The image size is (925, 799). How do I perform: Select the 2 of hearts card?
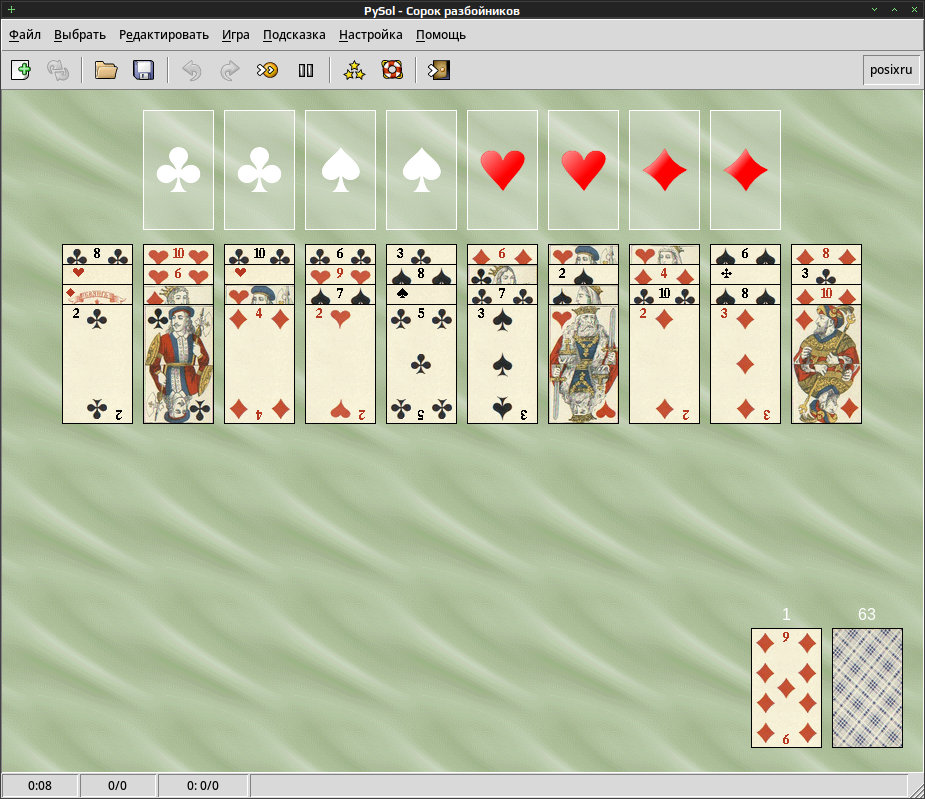340,364
